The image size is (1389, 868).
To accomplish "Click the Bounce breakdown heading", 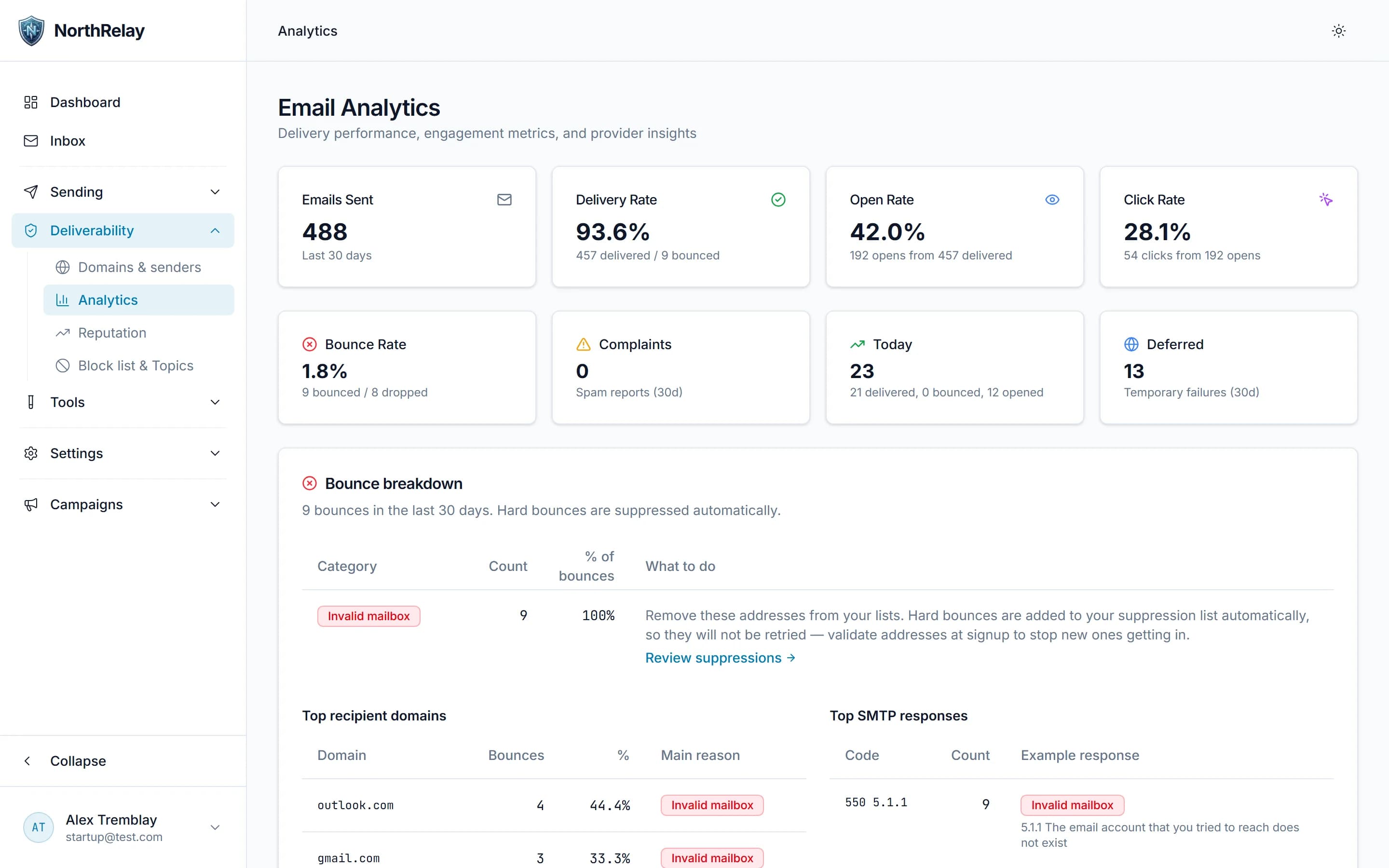I will click(x=393, y=483).
